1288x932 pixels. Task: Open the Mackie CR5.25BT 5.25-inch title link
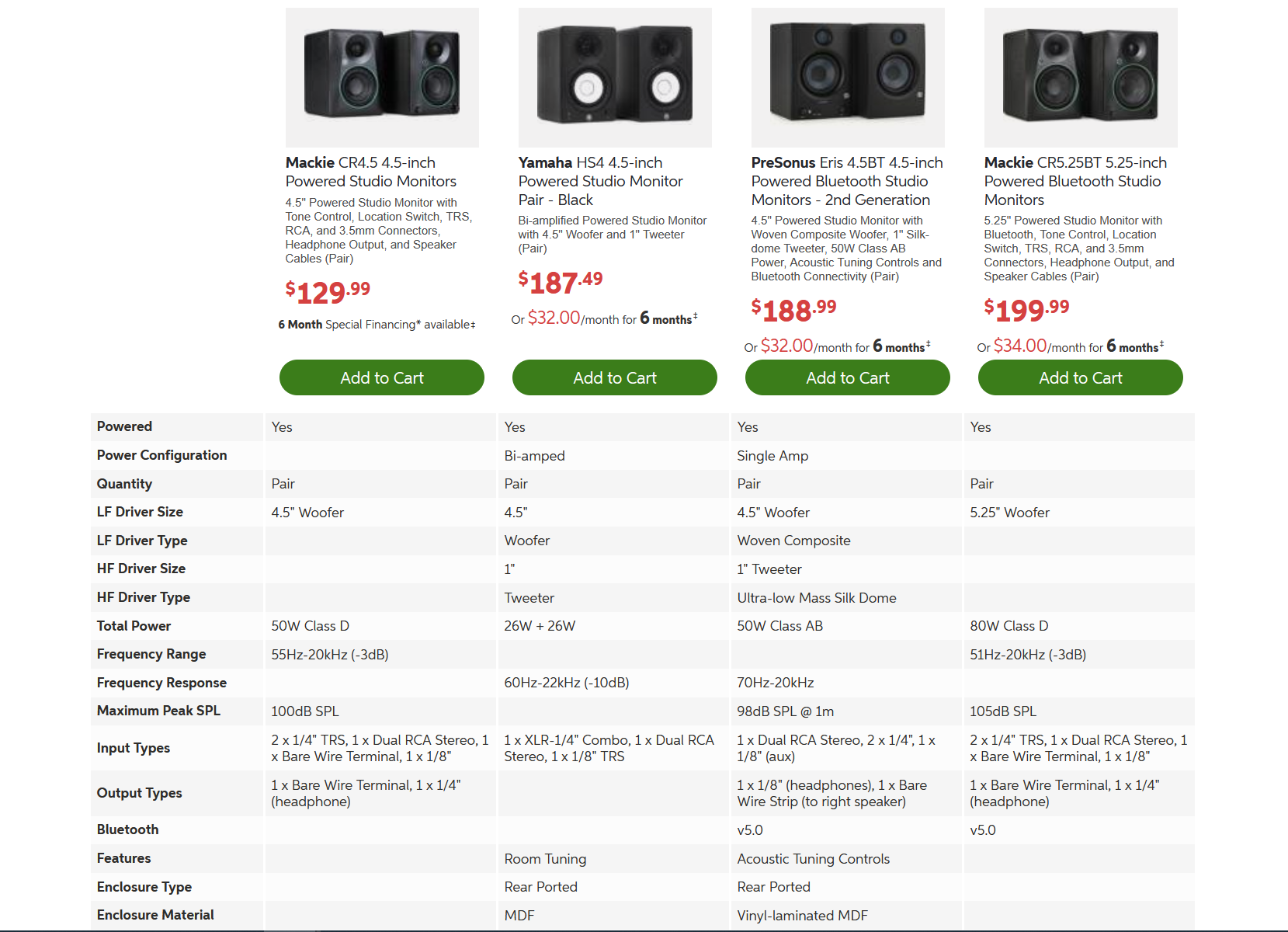1075,181
